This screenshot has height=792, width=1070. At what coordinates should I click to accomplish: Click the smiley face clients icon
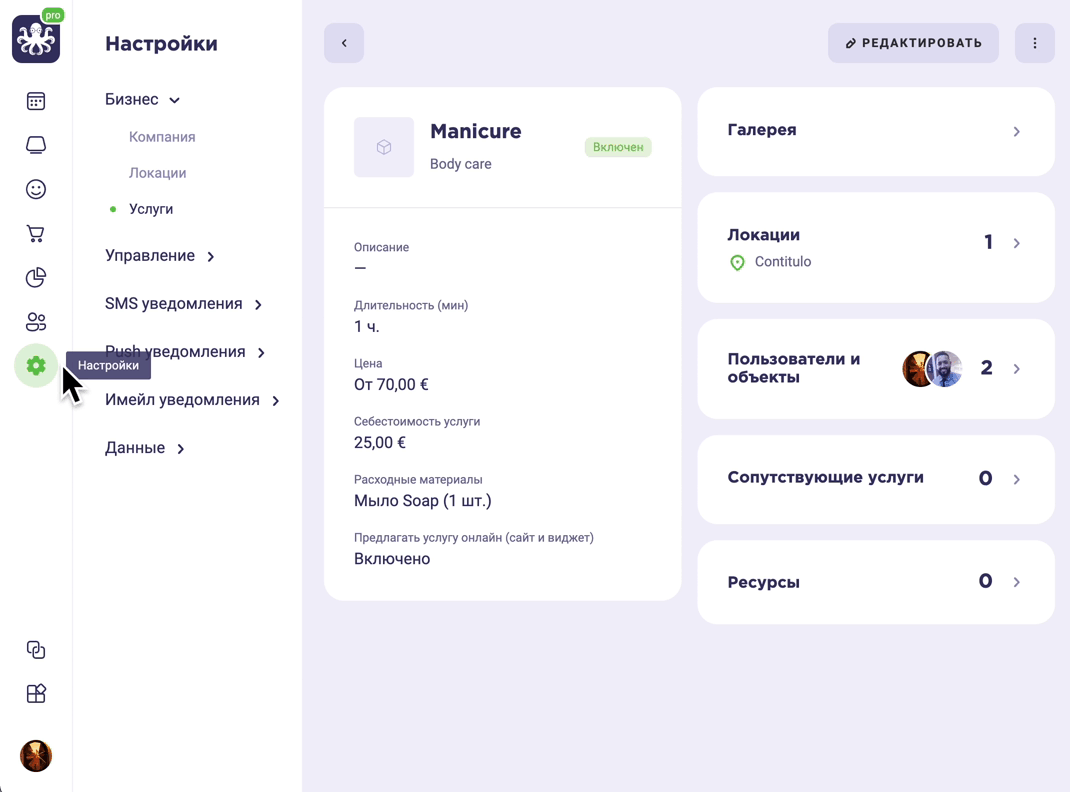pos(35,189)
